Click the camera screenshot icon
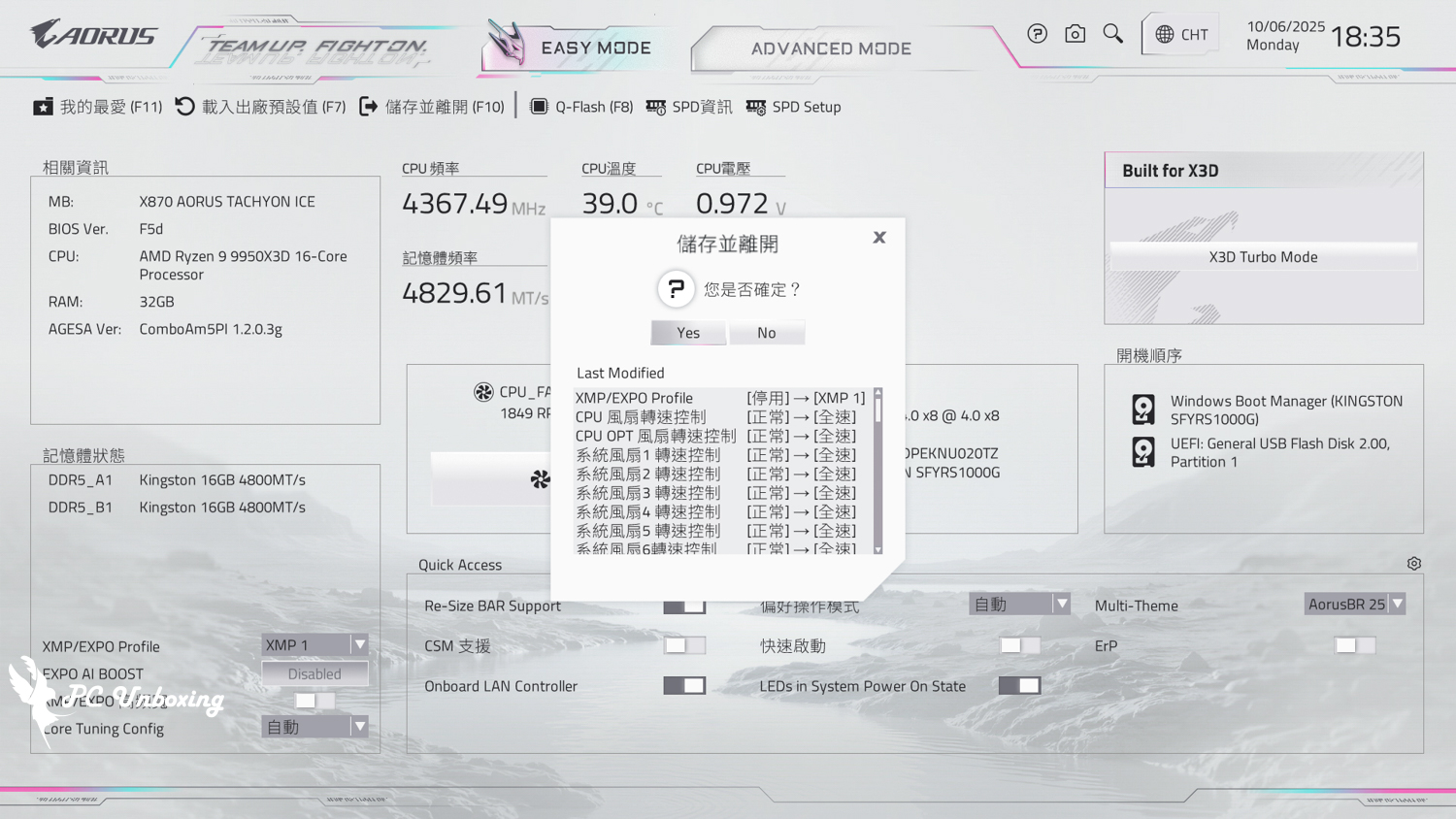 1075,34
